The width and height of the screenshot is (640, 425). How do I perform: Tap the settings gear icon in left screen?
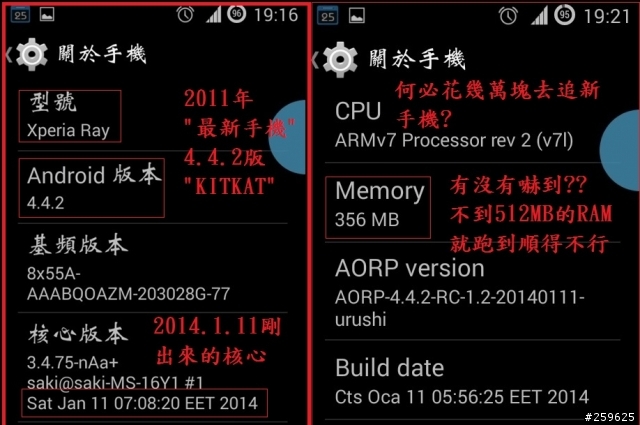click(x=32, y=54)
